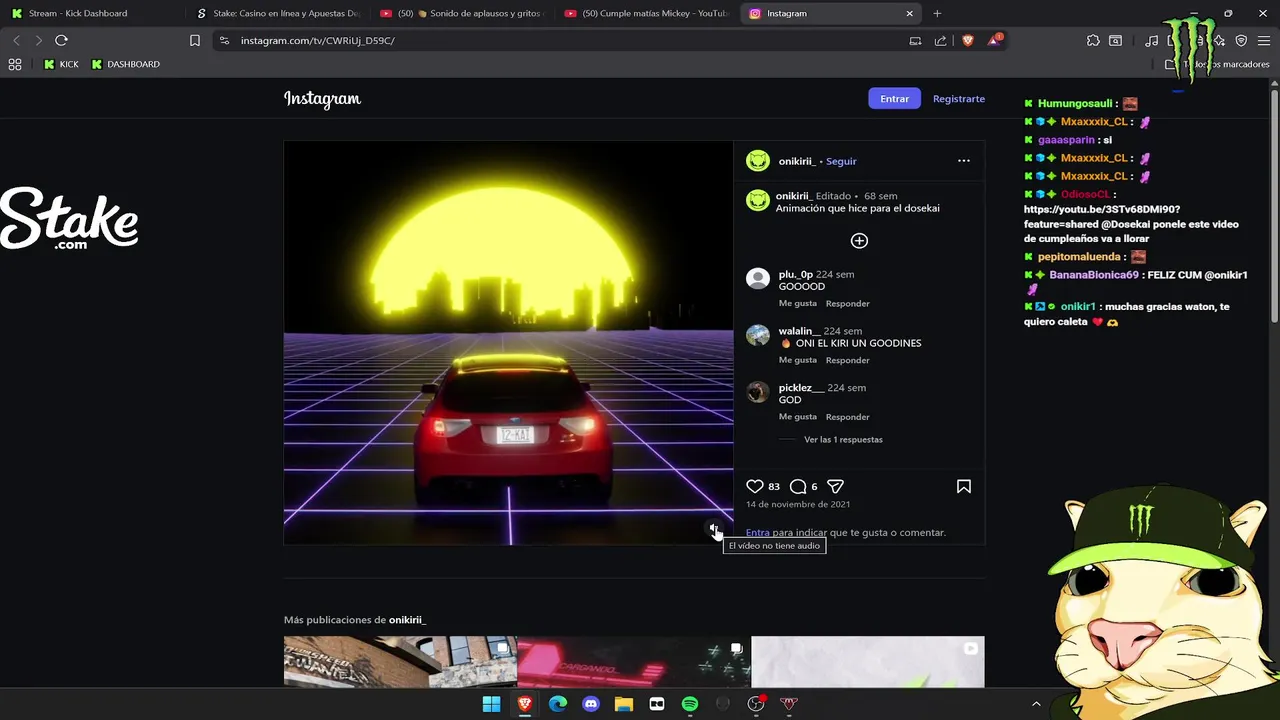1280x720 pixels.
Task: Close the Instagram tab
Action: click(x=909, y=13)
